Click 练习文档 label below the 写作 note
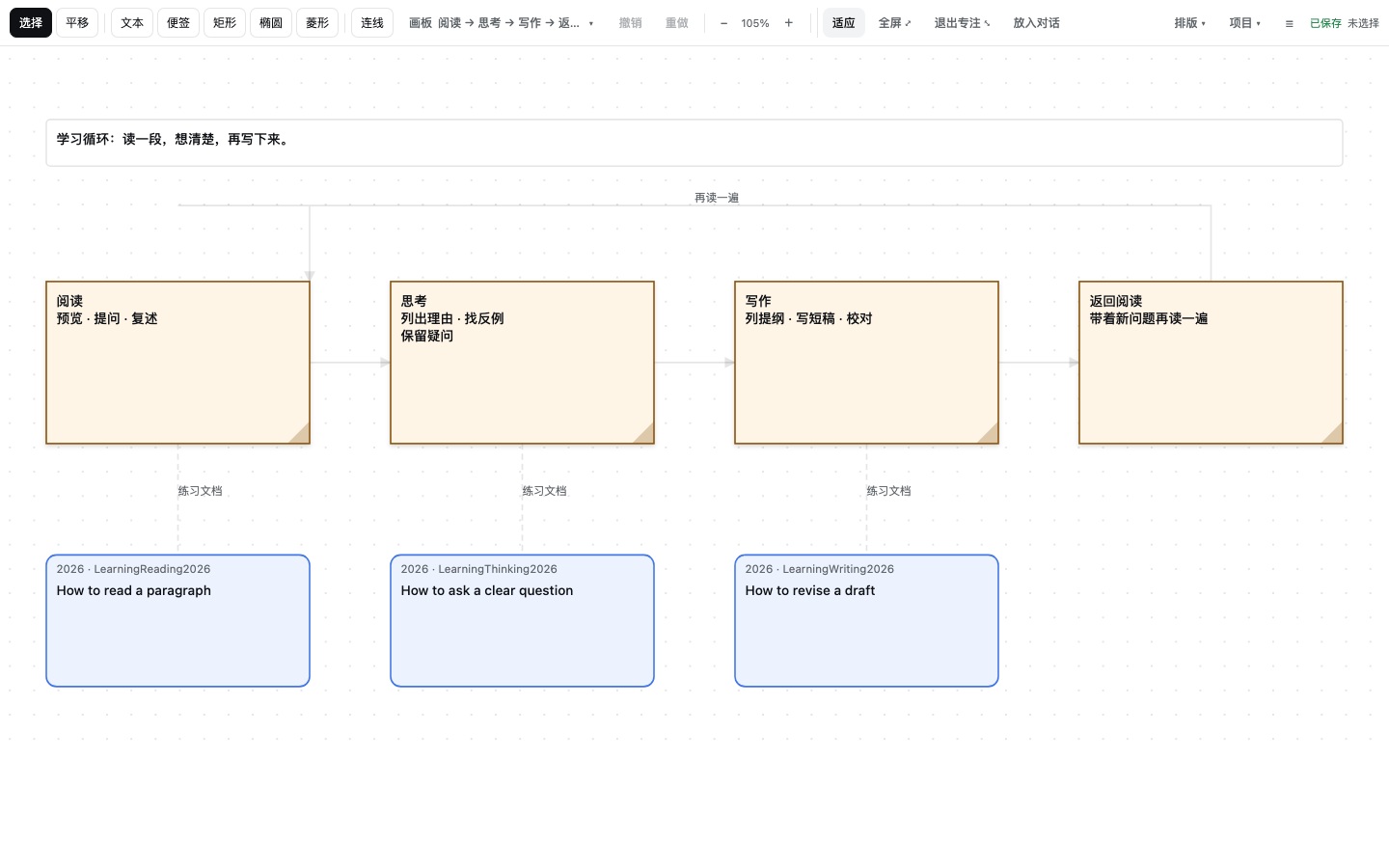The height and width of the screenshot is (868, 1389). (x=888, y=491)
